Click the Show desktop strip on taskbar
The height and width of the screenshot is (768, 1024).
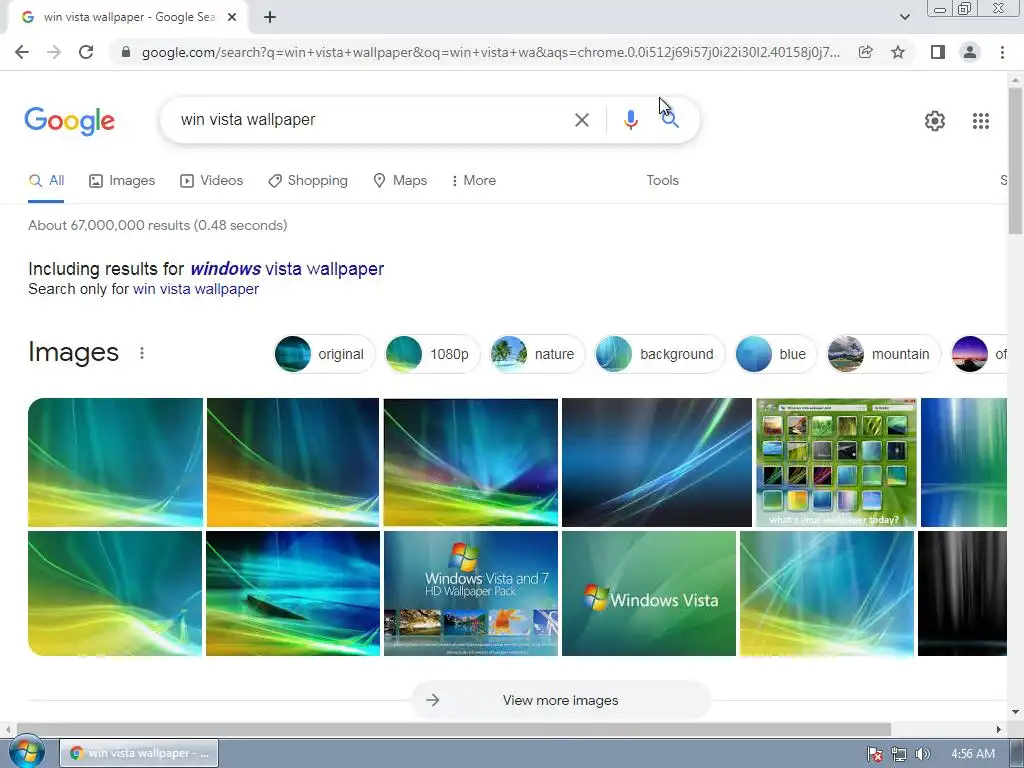click(1017, 753)
